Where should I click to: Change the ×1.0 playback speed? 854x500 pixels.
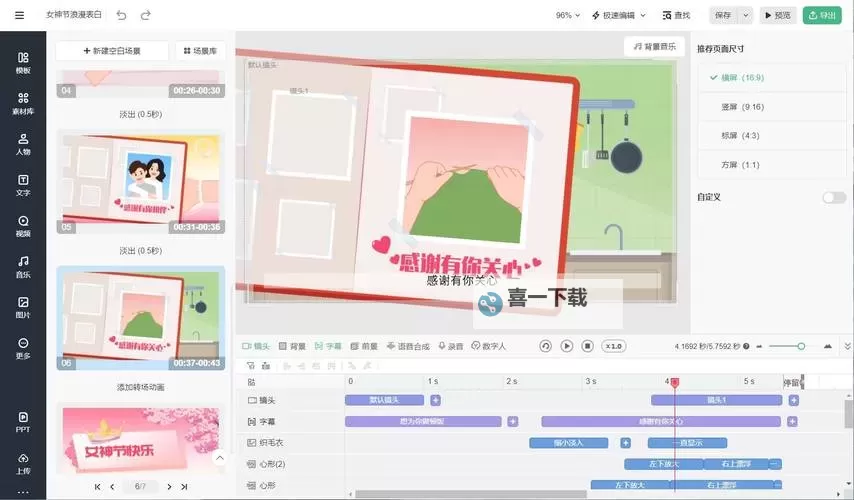coord(613,346)
